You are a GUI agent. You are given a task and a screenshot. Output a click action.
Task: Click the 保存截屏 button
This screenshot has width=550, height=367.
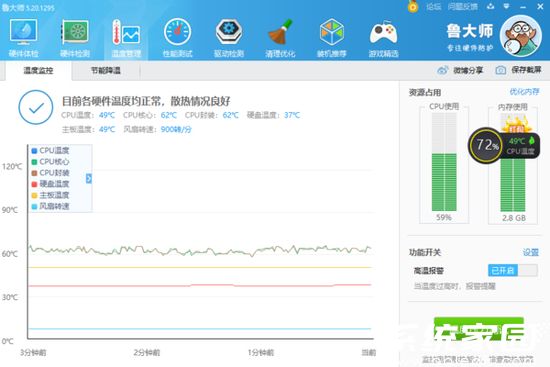519,70
